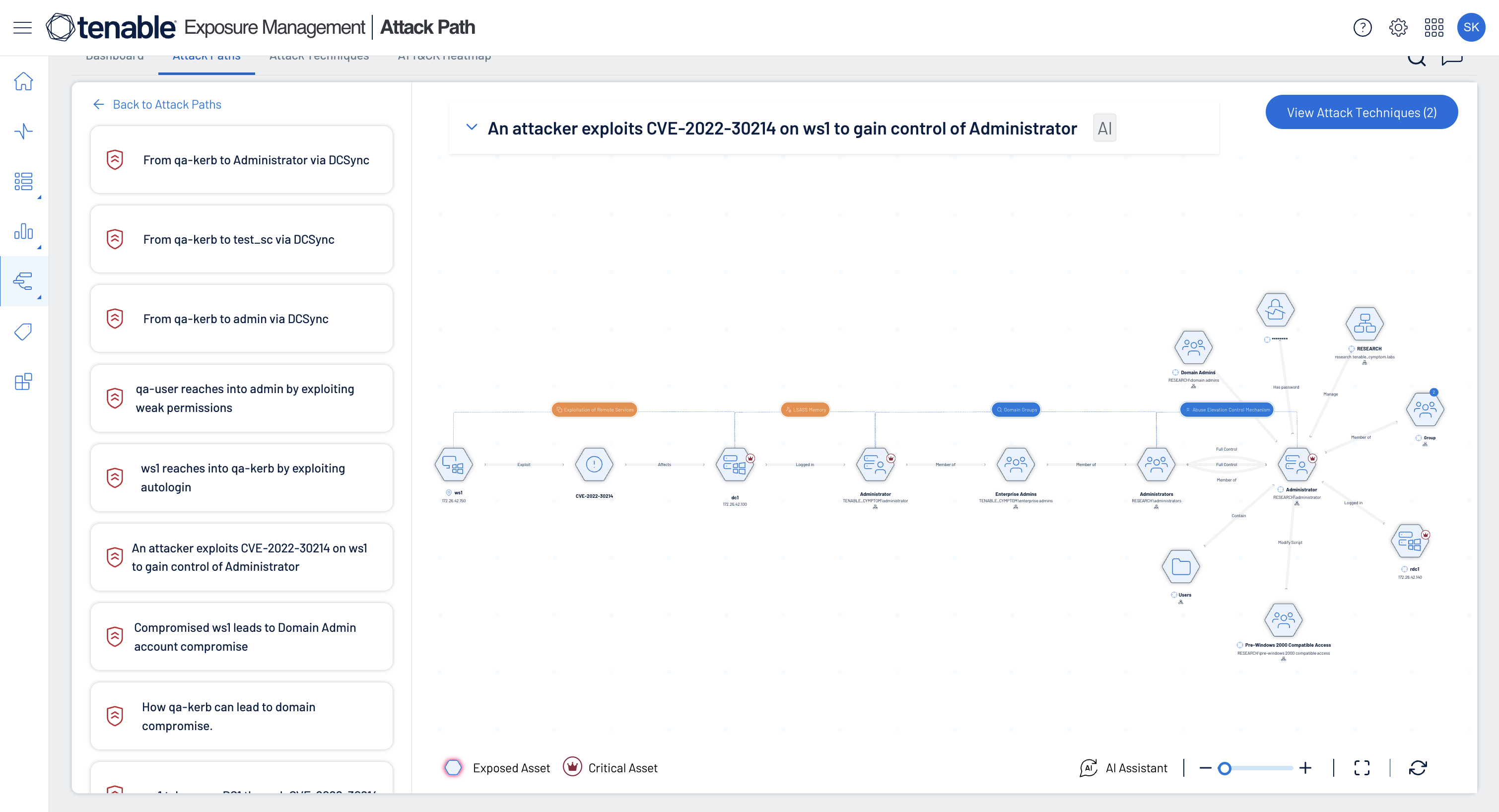
Task: Open the help question mark icon
Action: [1362, 27]
